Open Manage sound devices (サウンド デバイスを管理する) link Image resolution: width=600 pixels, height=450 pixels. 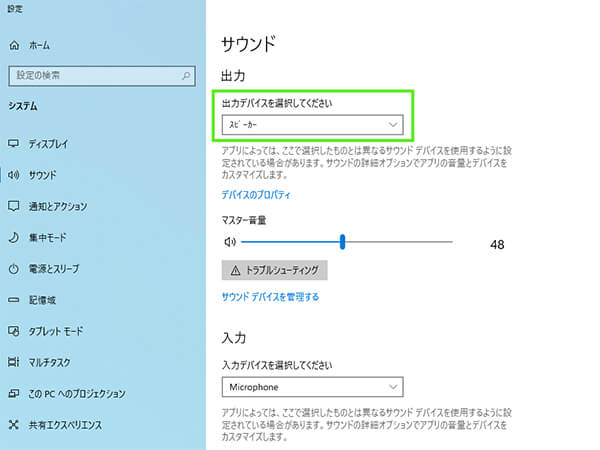[x=270, y=297]
